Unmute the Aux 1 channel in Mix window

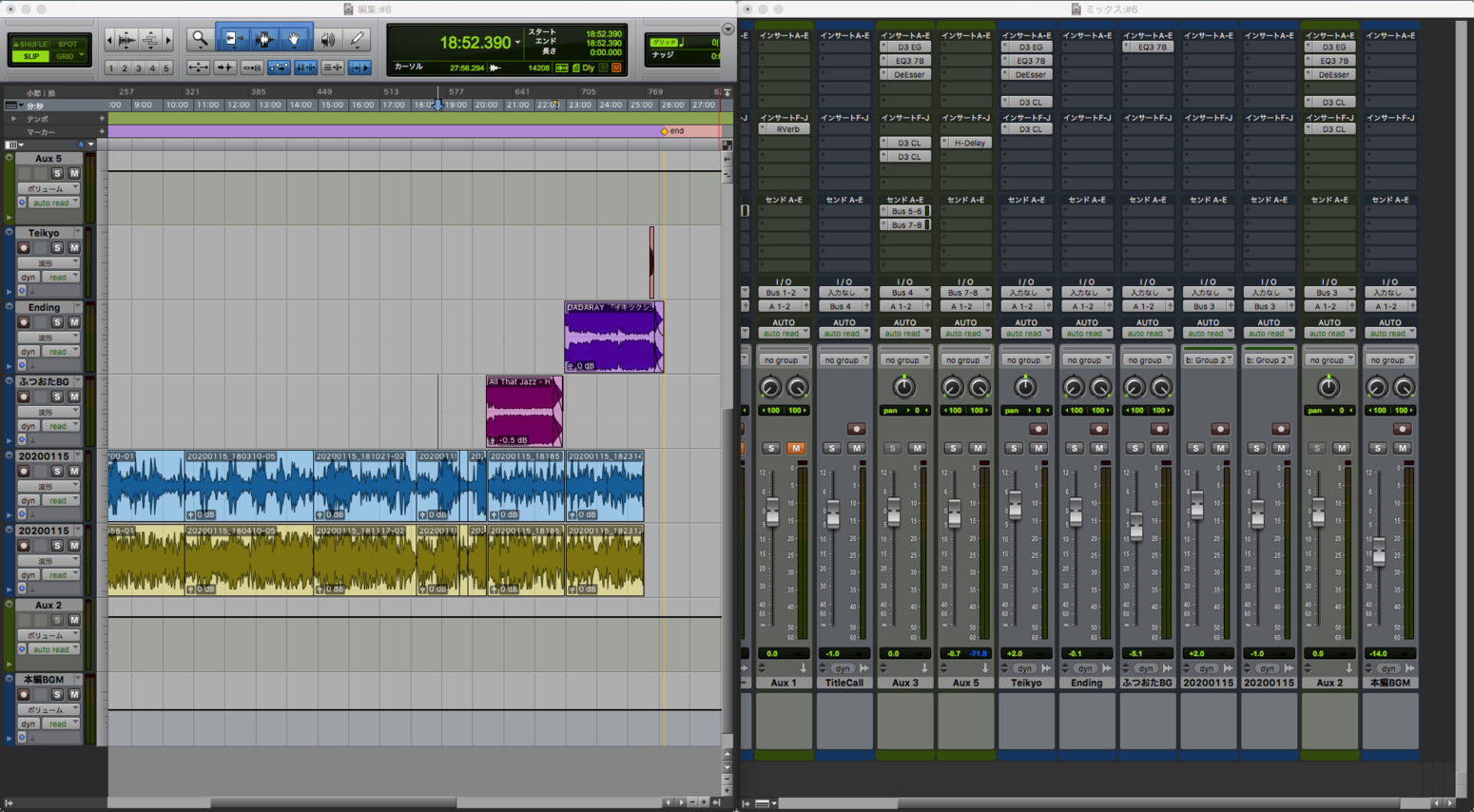point(795,448)
